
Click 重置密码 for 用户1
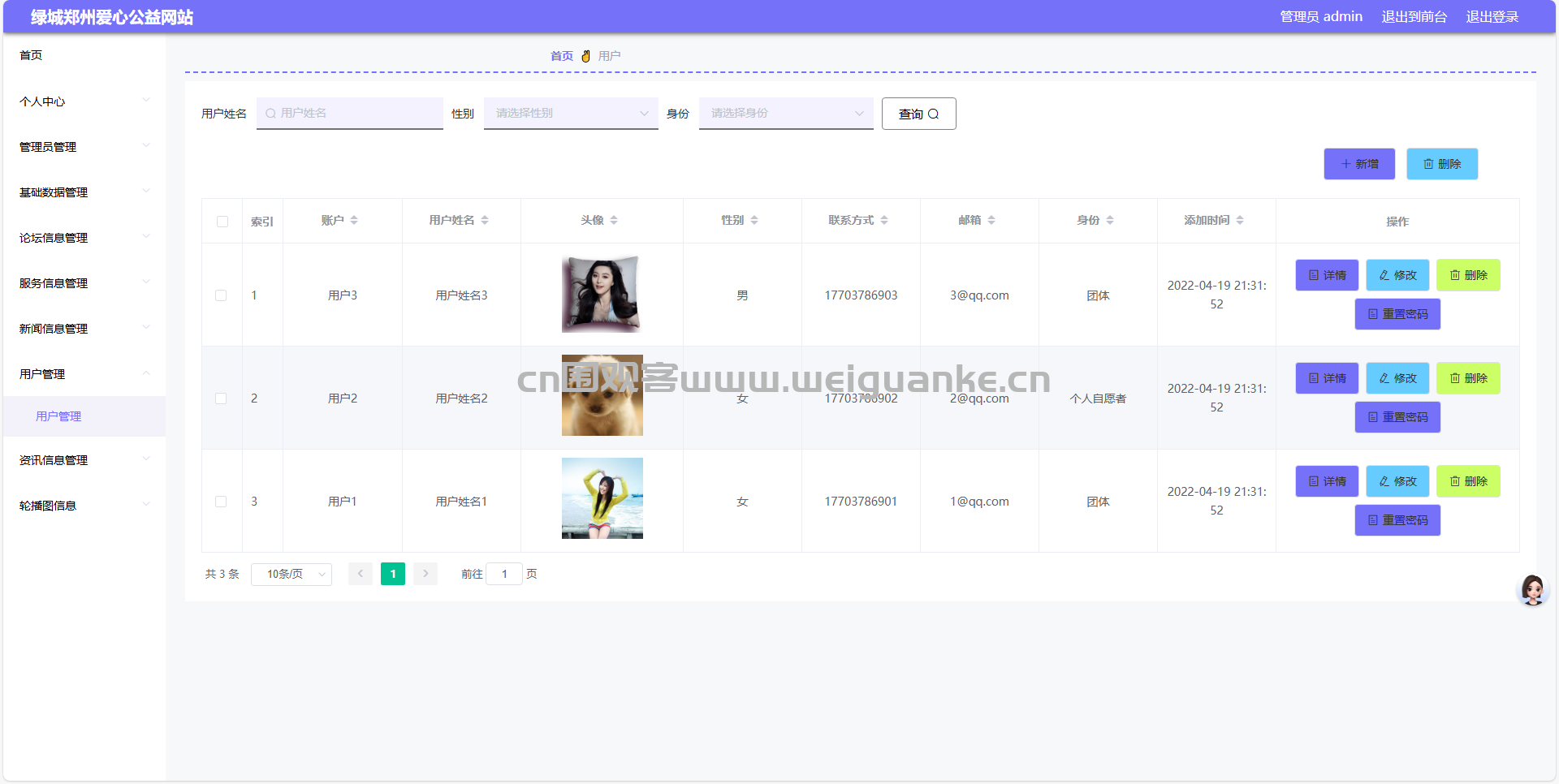pyautogui.click(x=1397, y=520)
